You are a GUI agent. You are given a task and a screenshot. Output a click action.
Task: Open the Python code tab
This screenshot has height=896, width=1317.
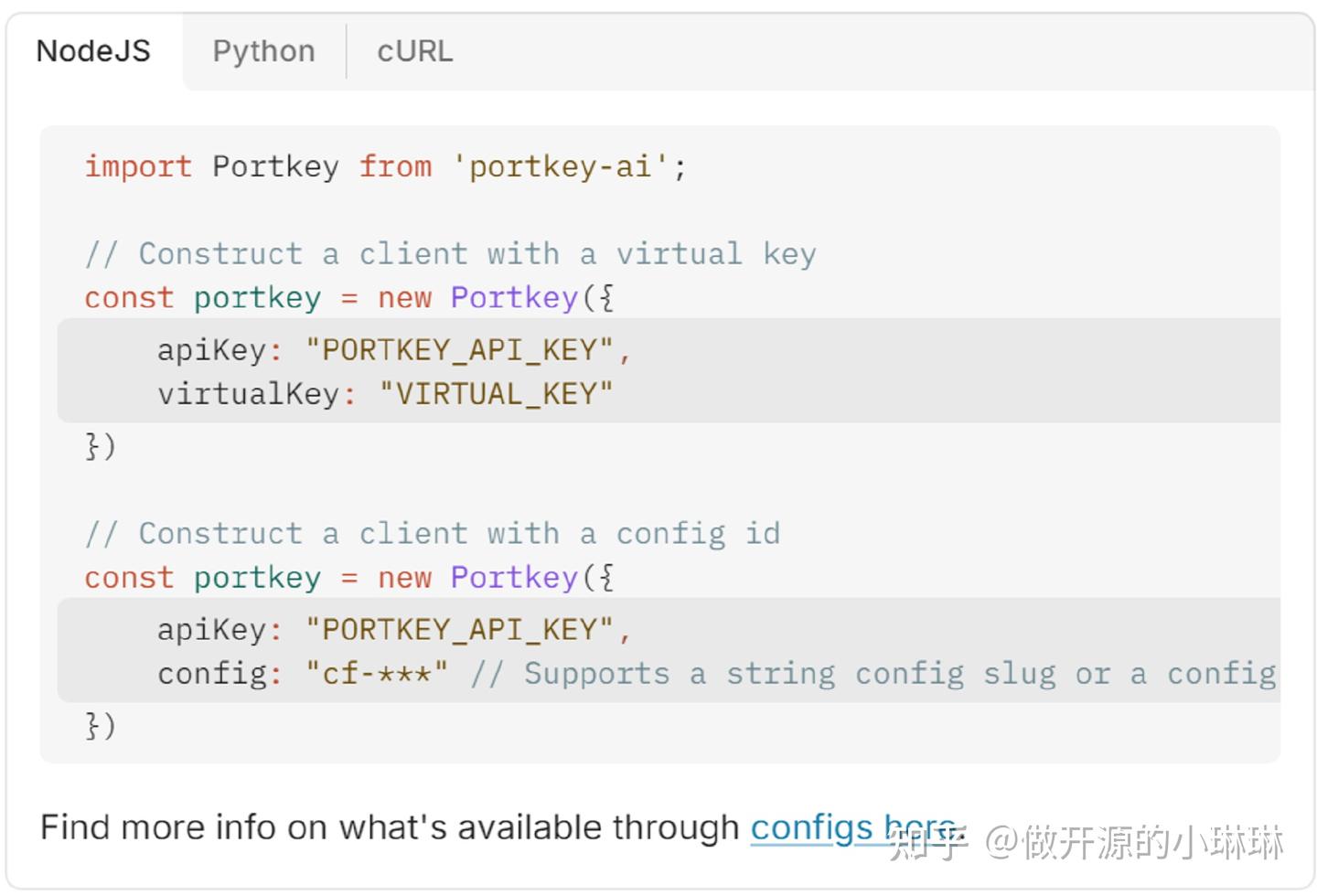tap(263, 51)
